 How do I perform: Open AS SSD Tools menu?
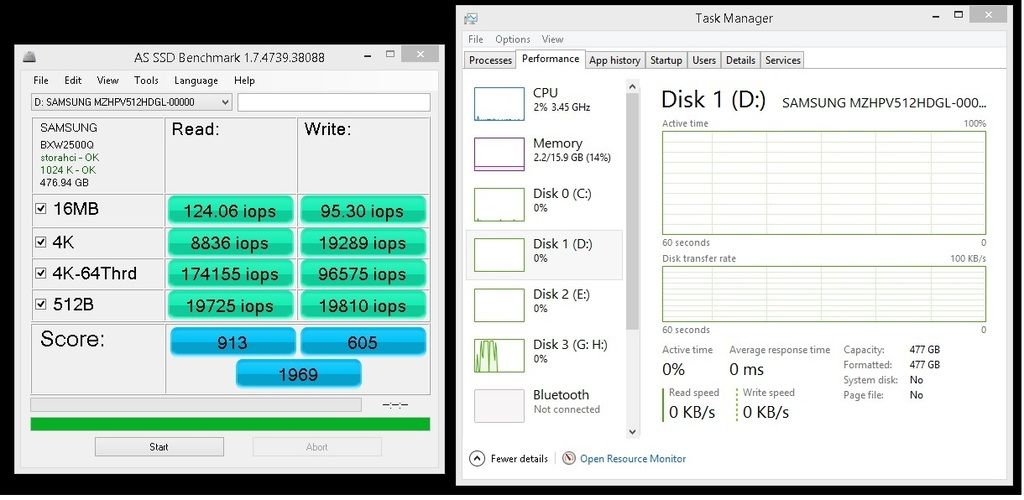pyautogui.click(x=146, y=80)
